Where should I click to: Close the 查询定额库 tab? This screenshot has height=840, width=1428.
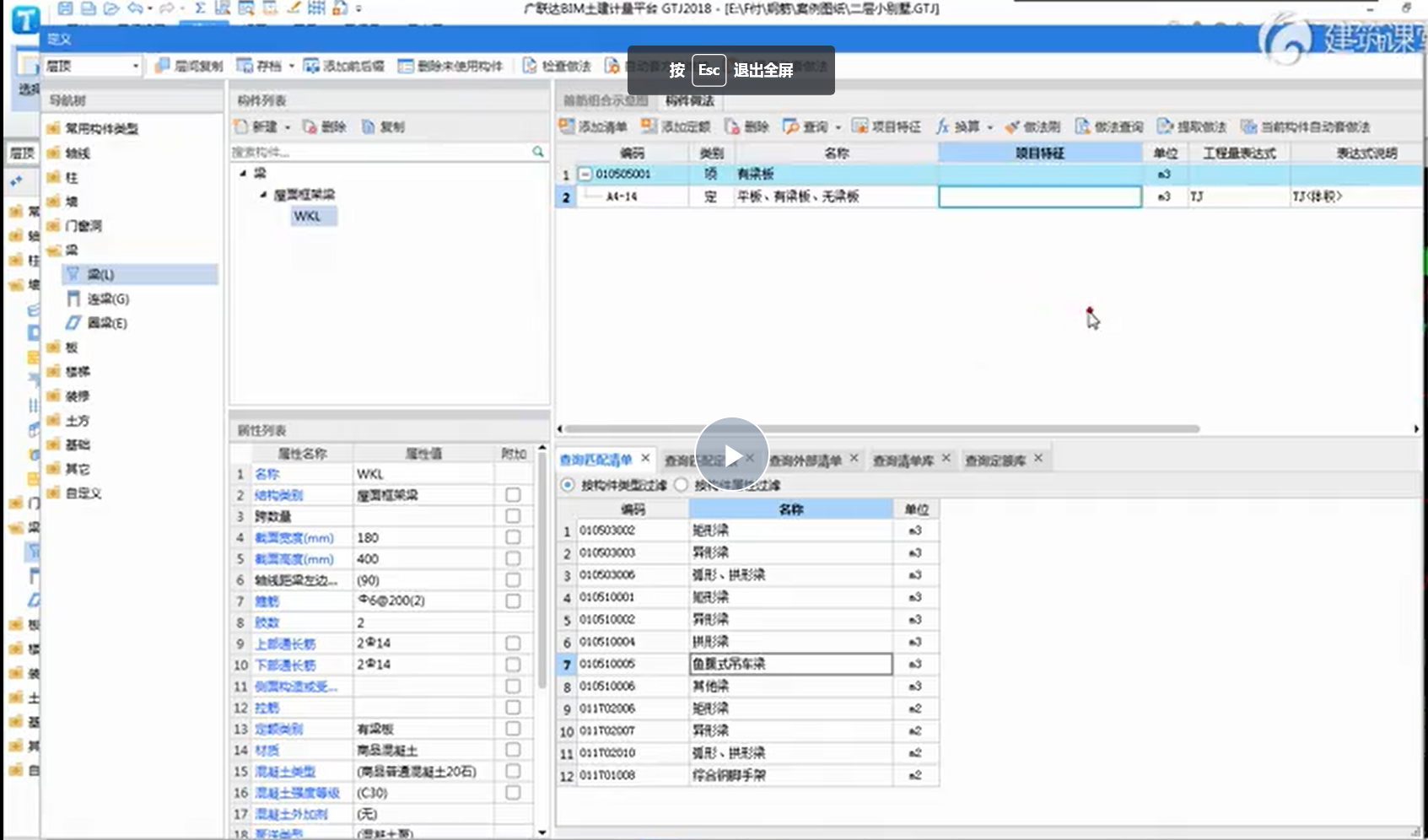(x=1038, y=458)
